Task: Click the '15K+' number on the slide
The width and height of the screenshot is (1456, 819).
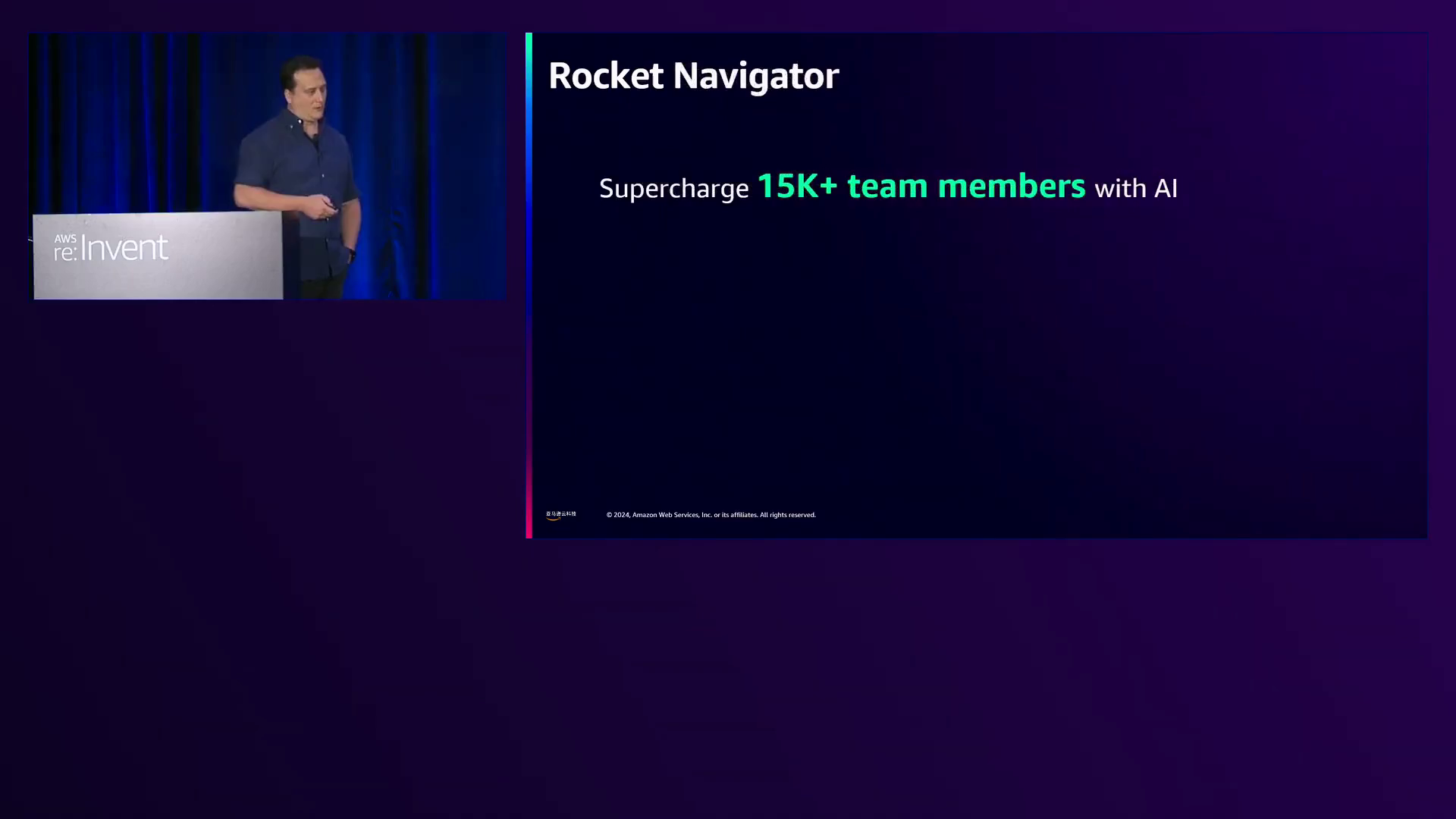Action: 796,187
